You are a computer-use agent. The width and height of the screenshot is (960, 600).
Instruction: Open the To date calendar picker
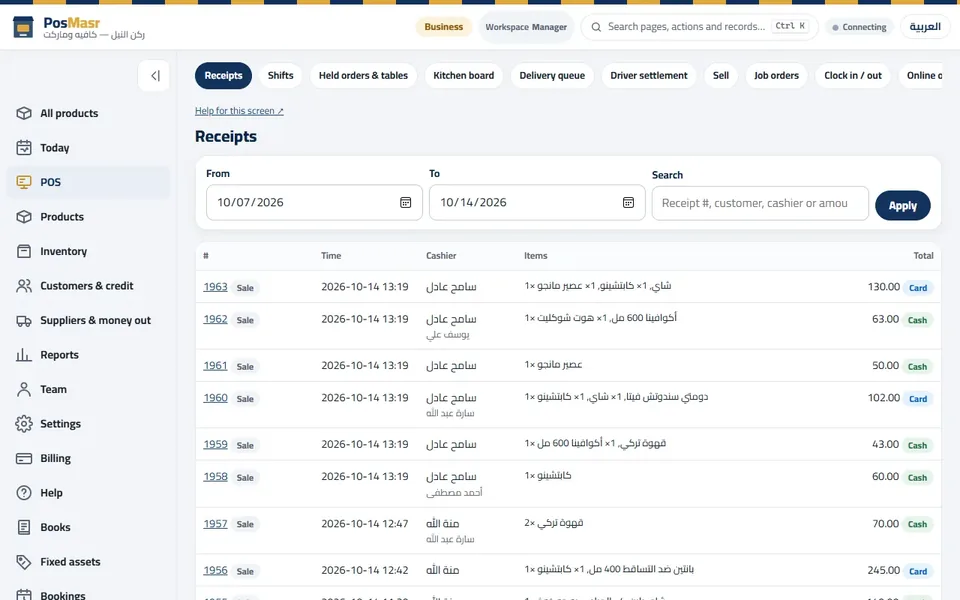[628, 203]
